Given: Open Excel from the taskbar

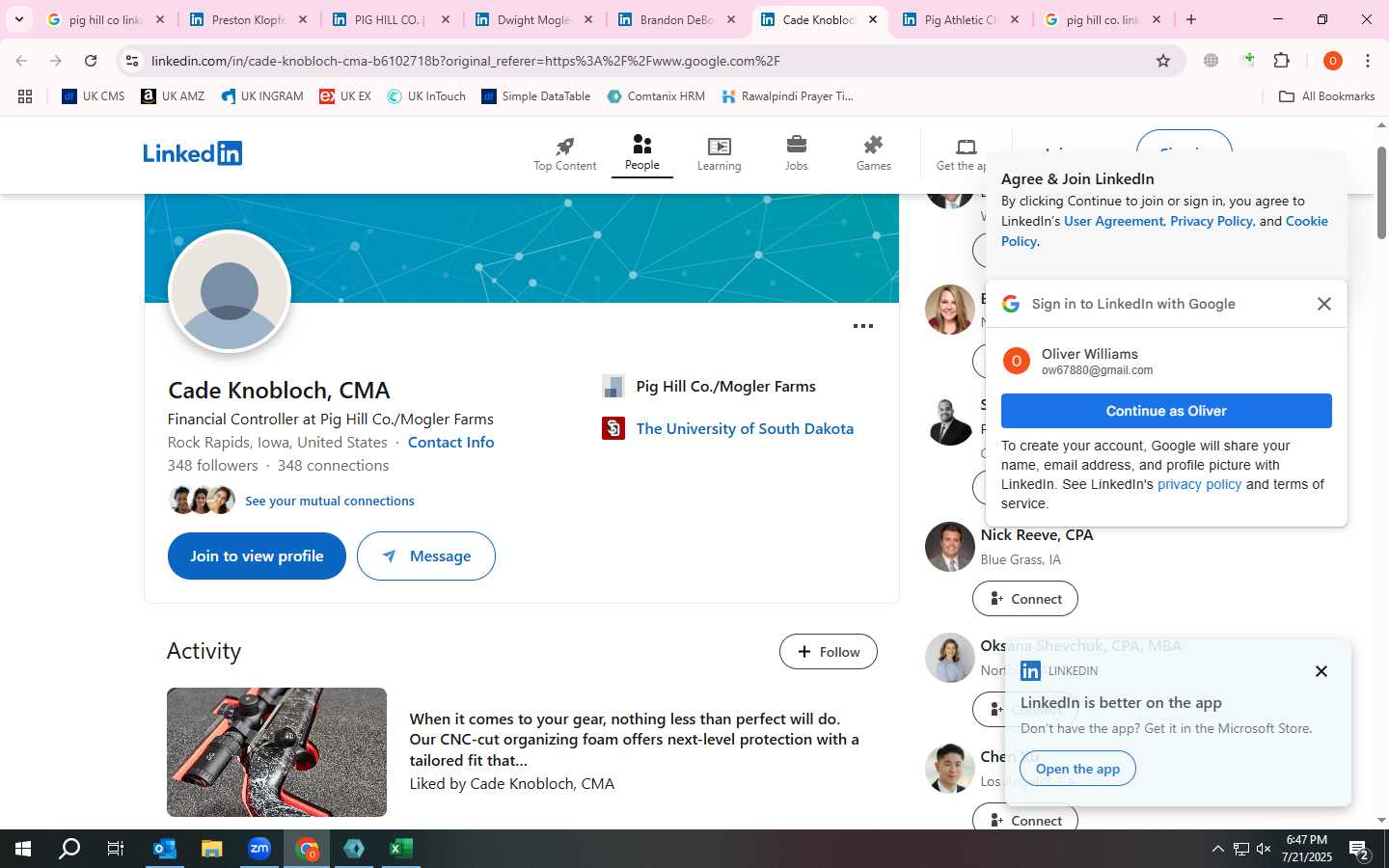Looking at the screenshot, I should tap(401, 849).
